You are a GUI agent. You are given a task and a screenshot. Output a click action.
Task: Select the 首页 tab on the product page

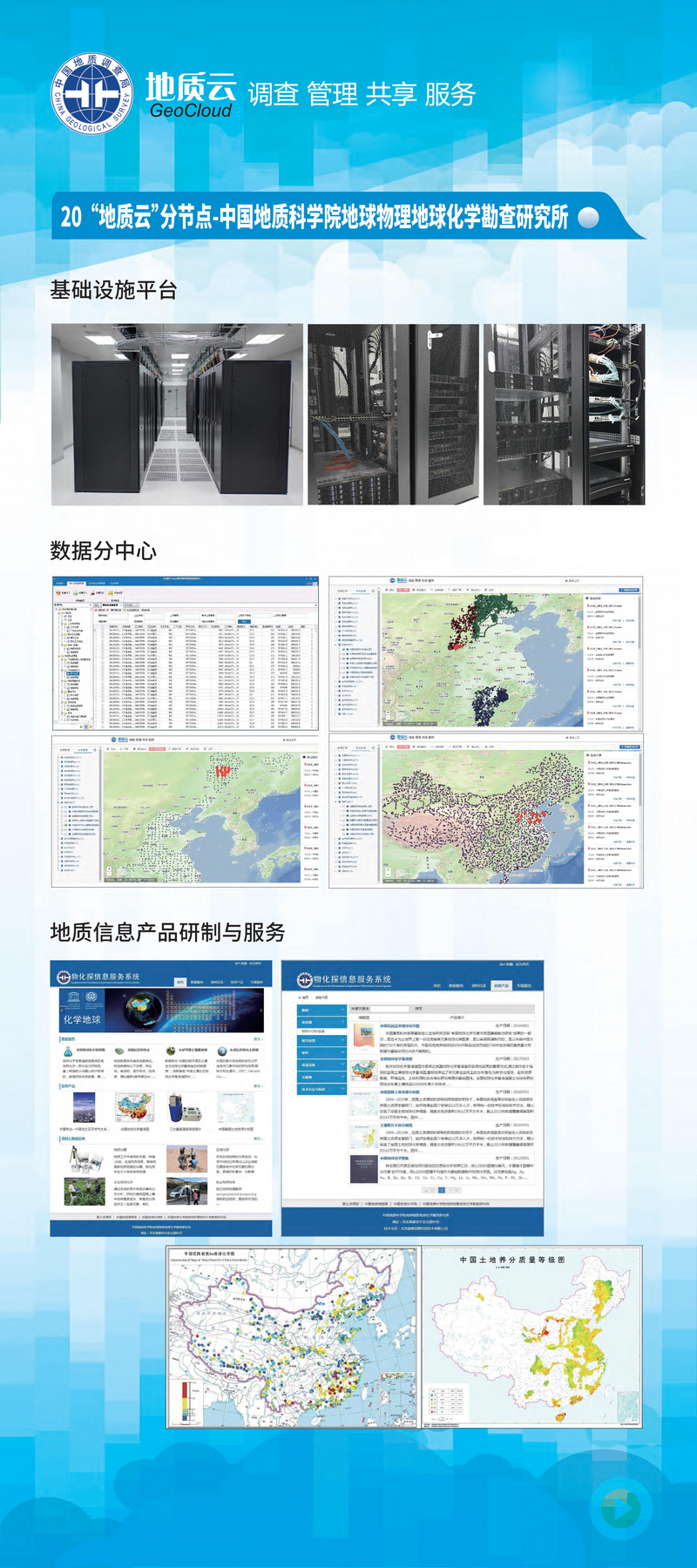tap(437, 985)
